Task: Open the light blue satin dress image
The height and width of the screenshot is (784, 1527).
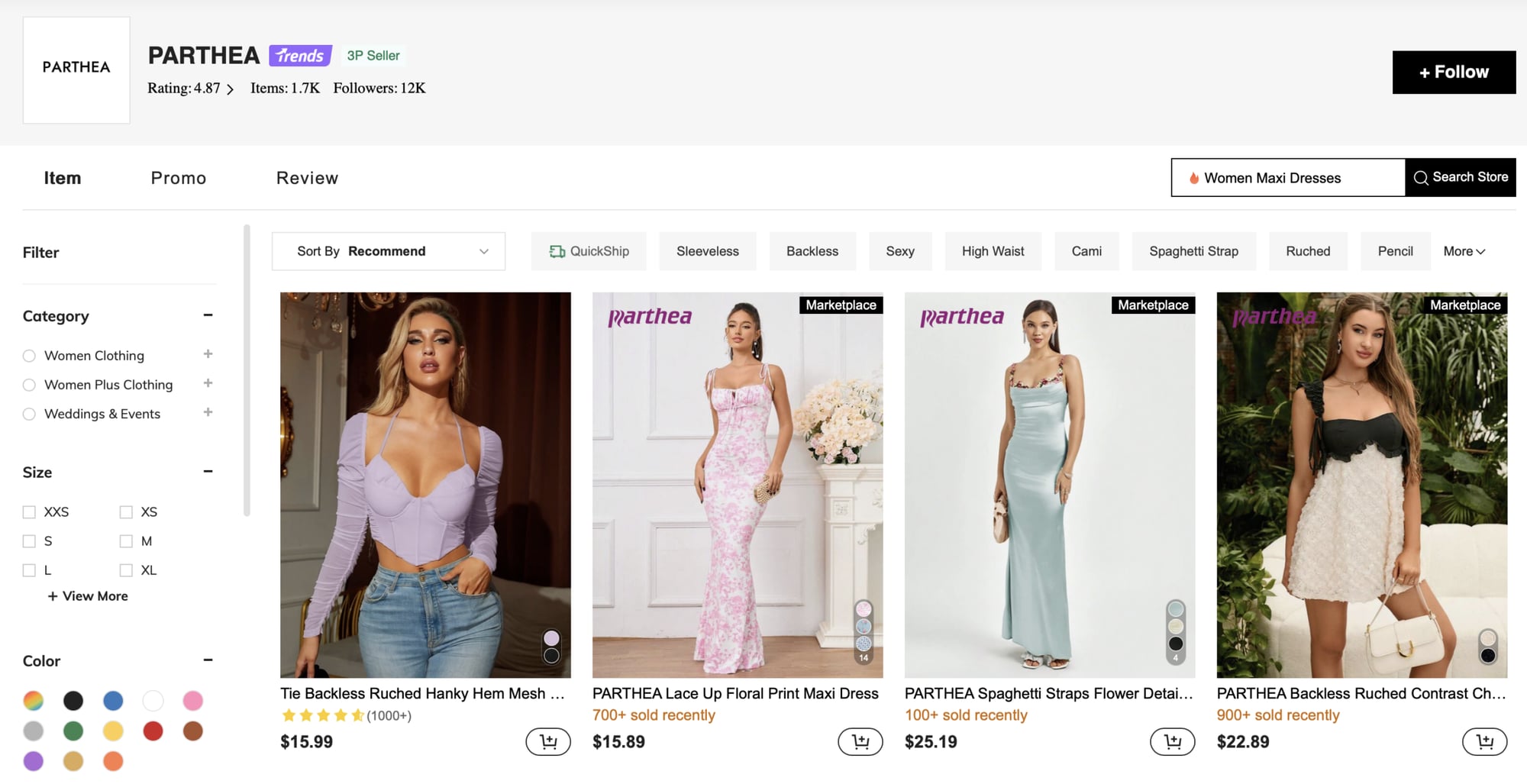Action: click(1050, 485)
